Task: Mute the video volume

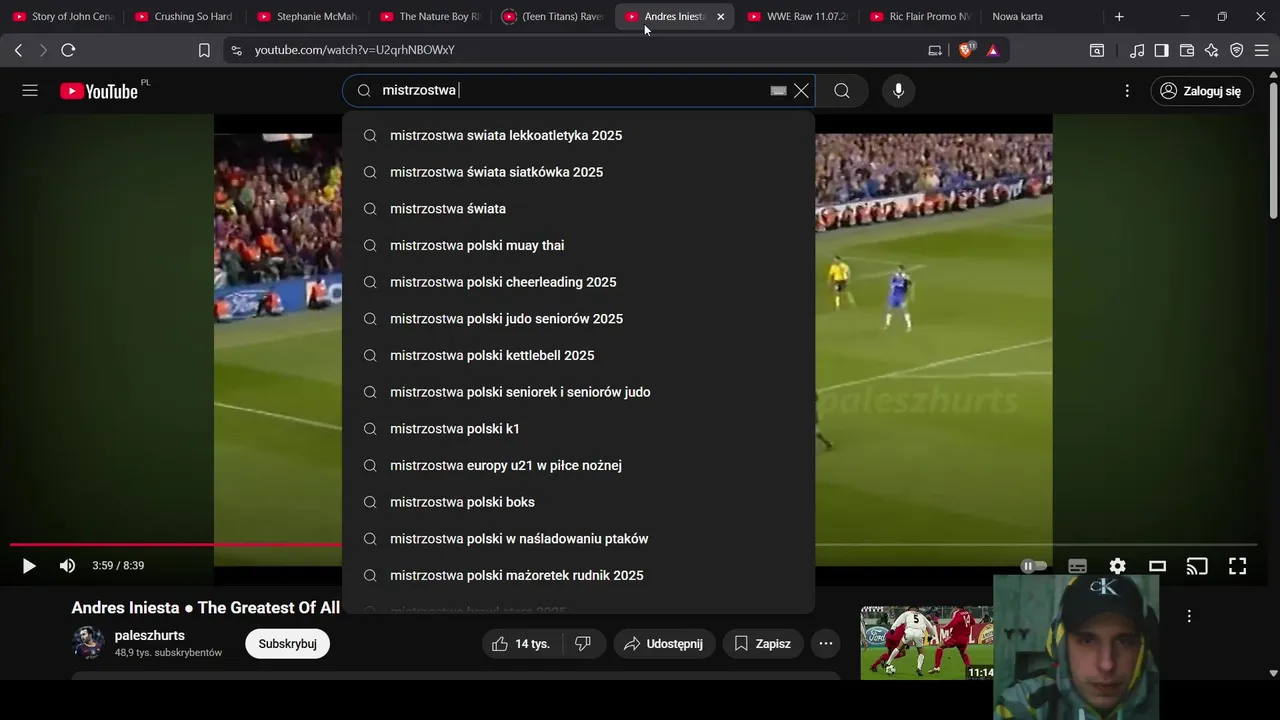Action: pos(67,566)
